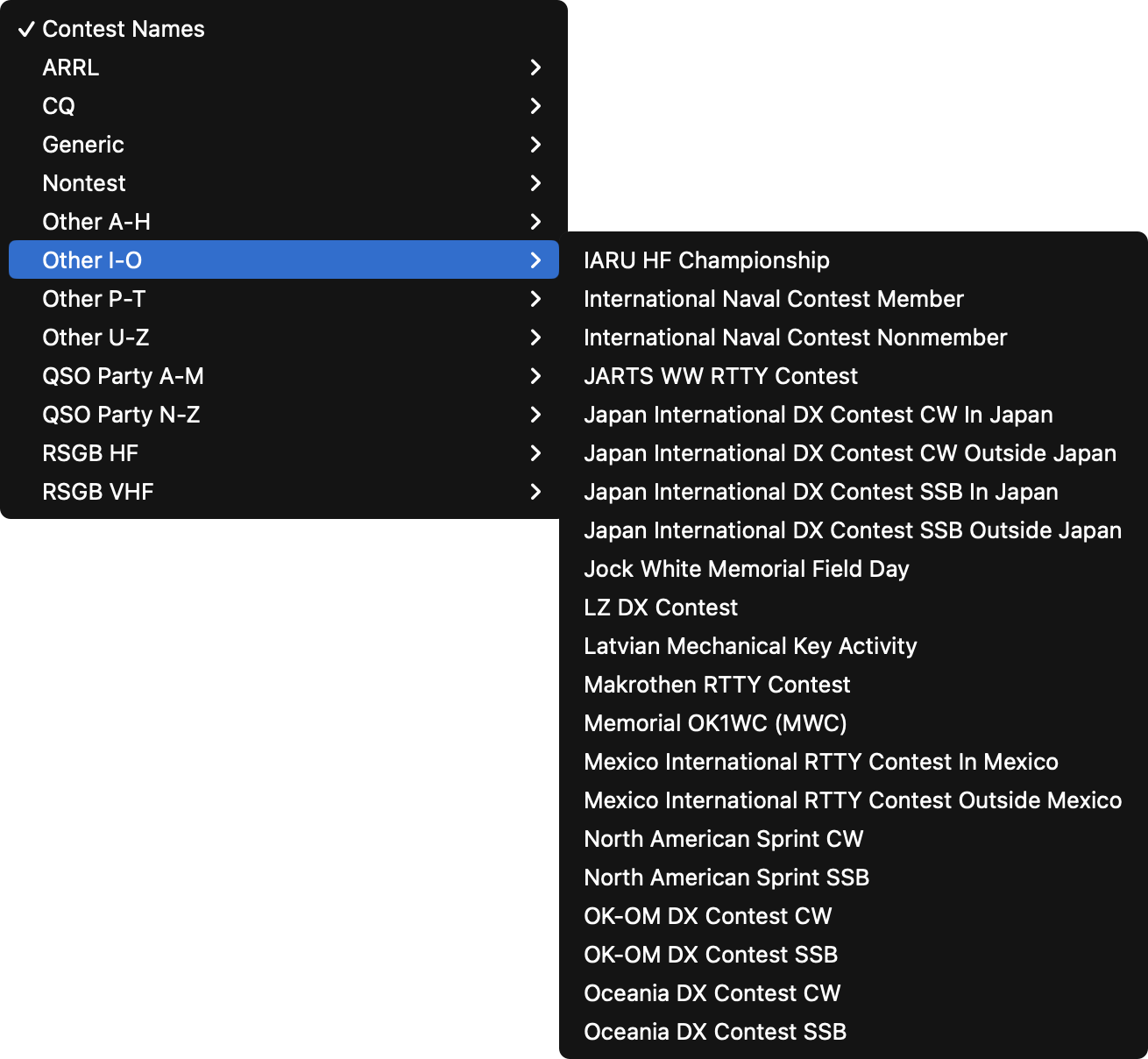Screen dimensions: 1148x1059
Task: Select Oceania DX Contest CW
Action: click(854, 993)
